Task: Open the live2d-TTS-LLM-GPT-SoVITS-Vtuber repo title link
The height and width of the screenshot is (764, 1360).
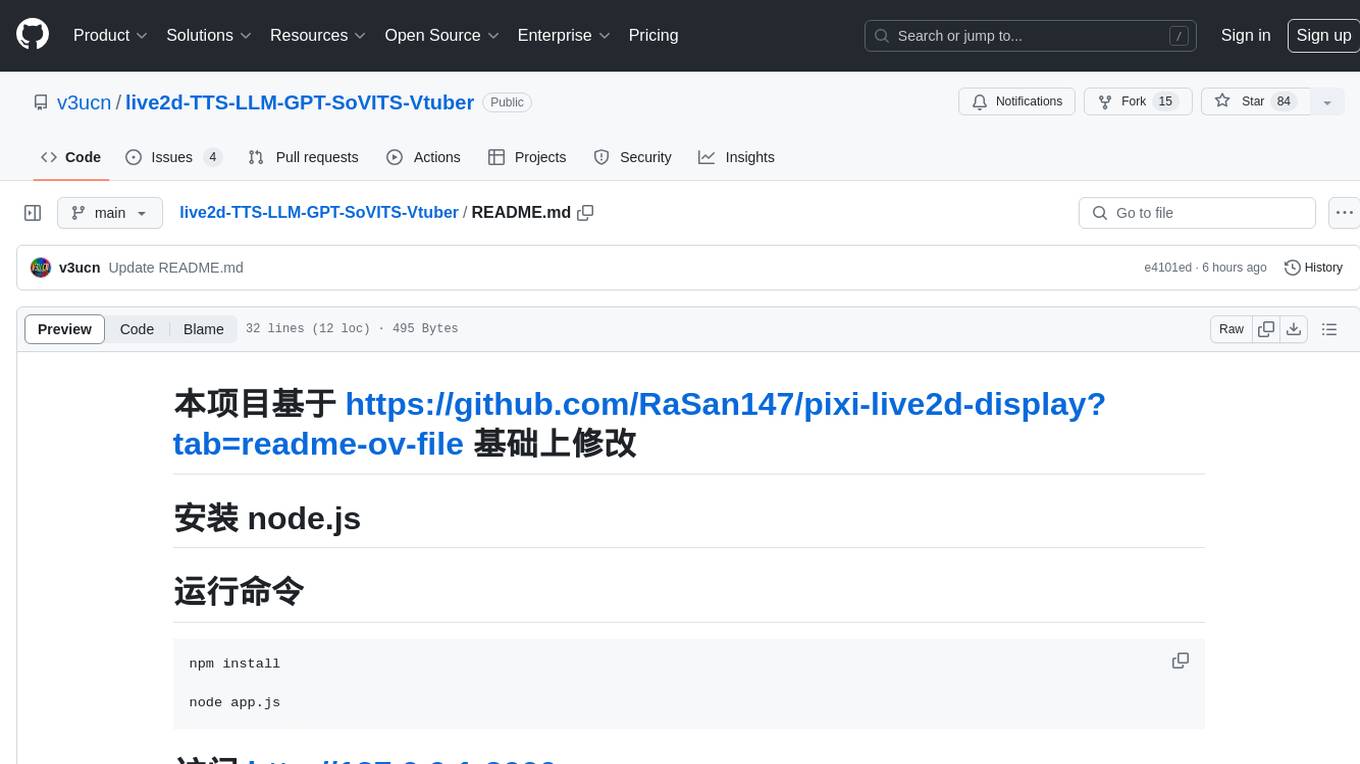Action: (x=300, y=102)
